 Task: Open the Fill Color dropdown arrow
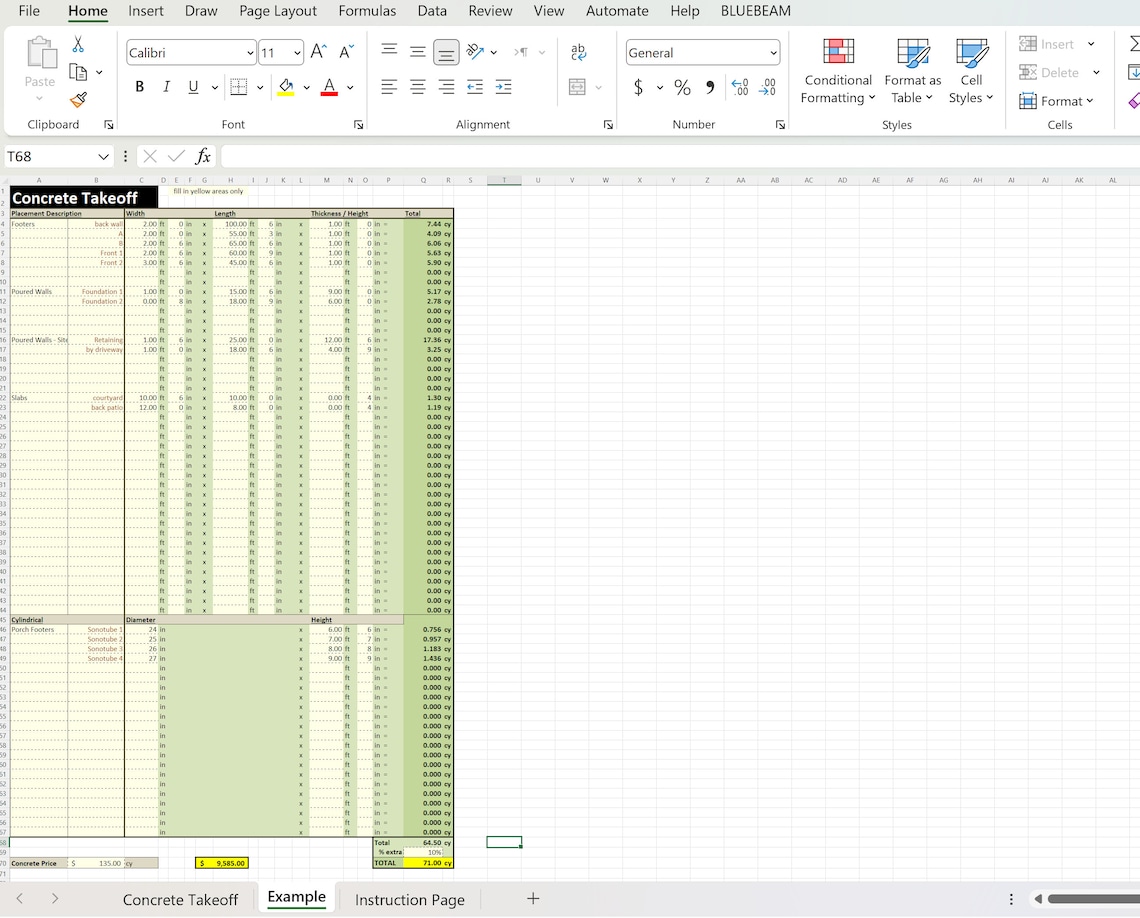(306, 88)
